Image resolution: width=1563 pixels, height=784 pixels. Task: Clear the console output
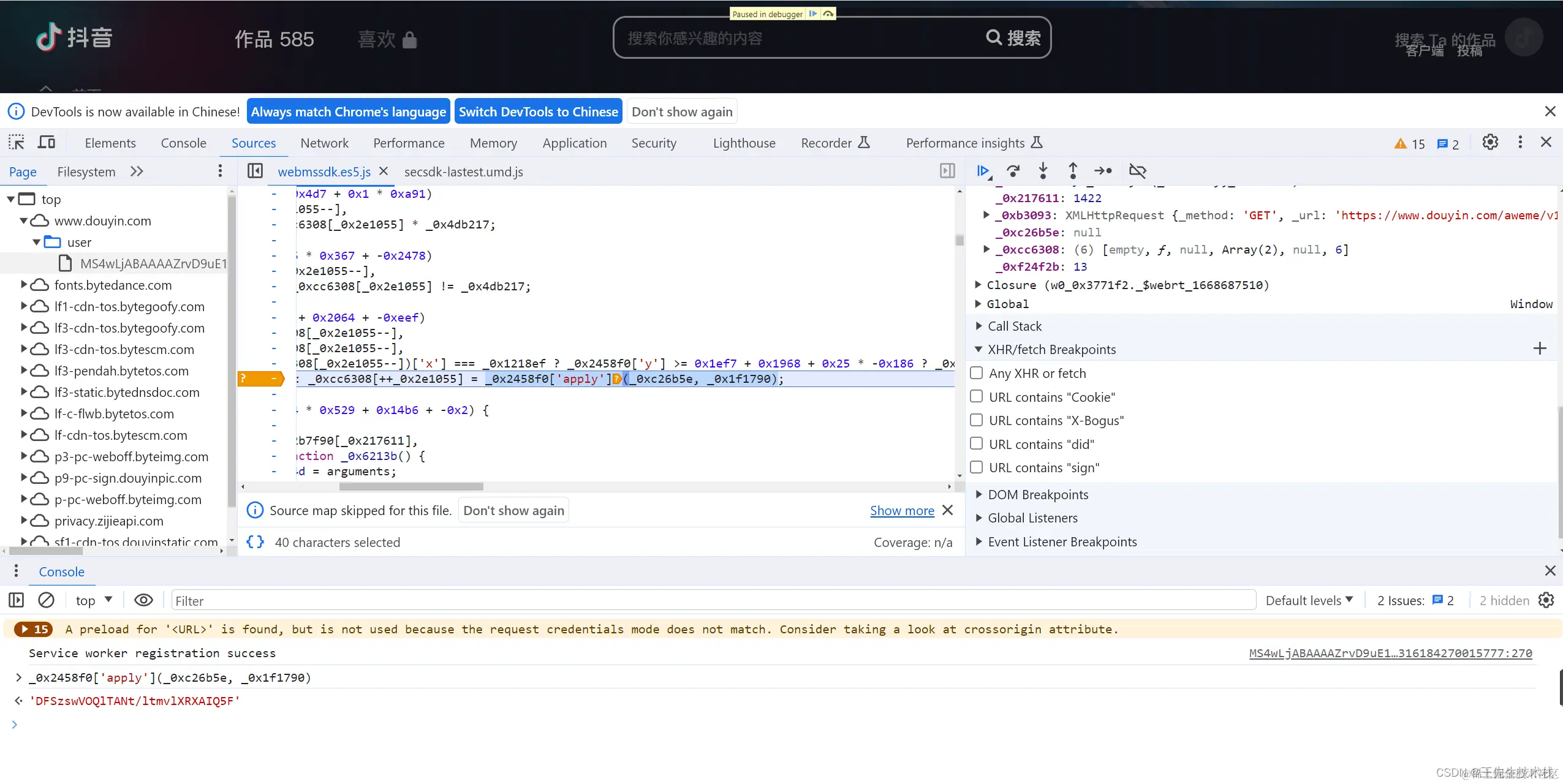click(x=46, y=600)
